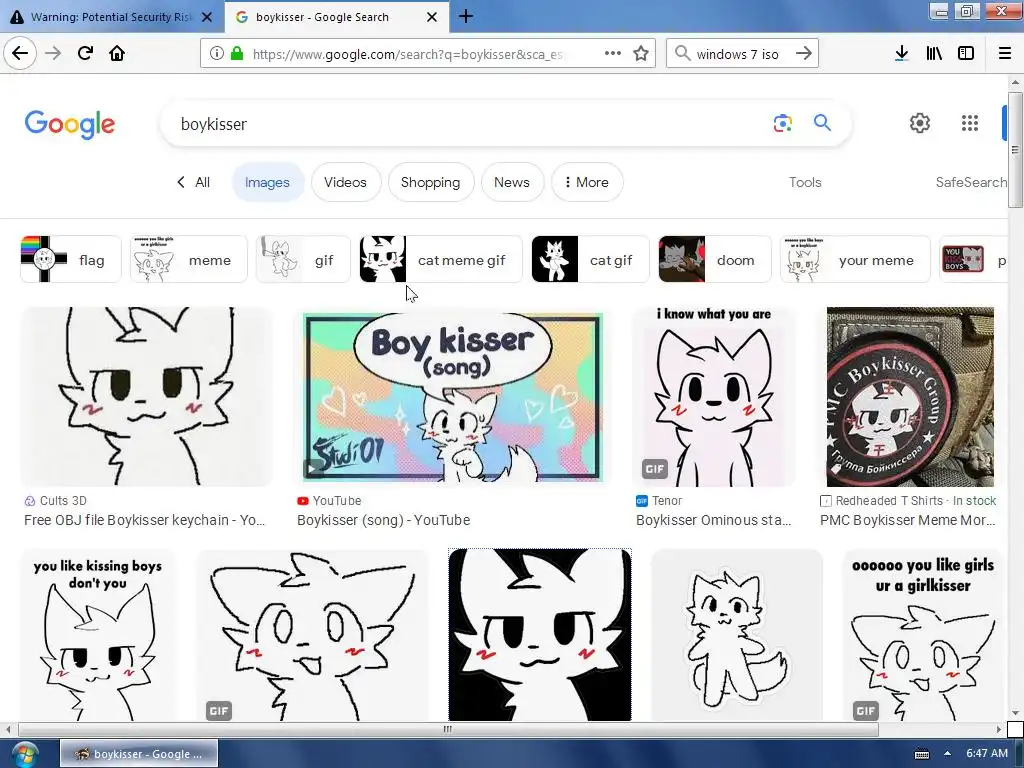1024x768 pixels.
Task: Switch to the Warning Potential Security Risk tab
Action: click(111, 17)
